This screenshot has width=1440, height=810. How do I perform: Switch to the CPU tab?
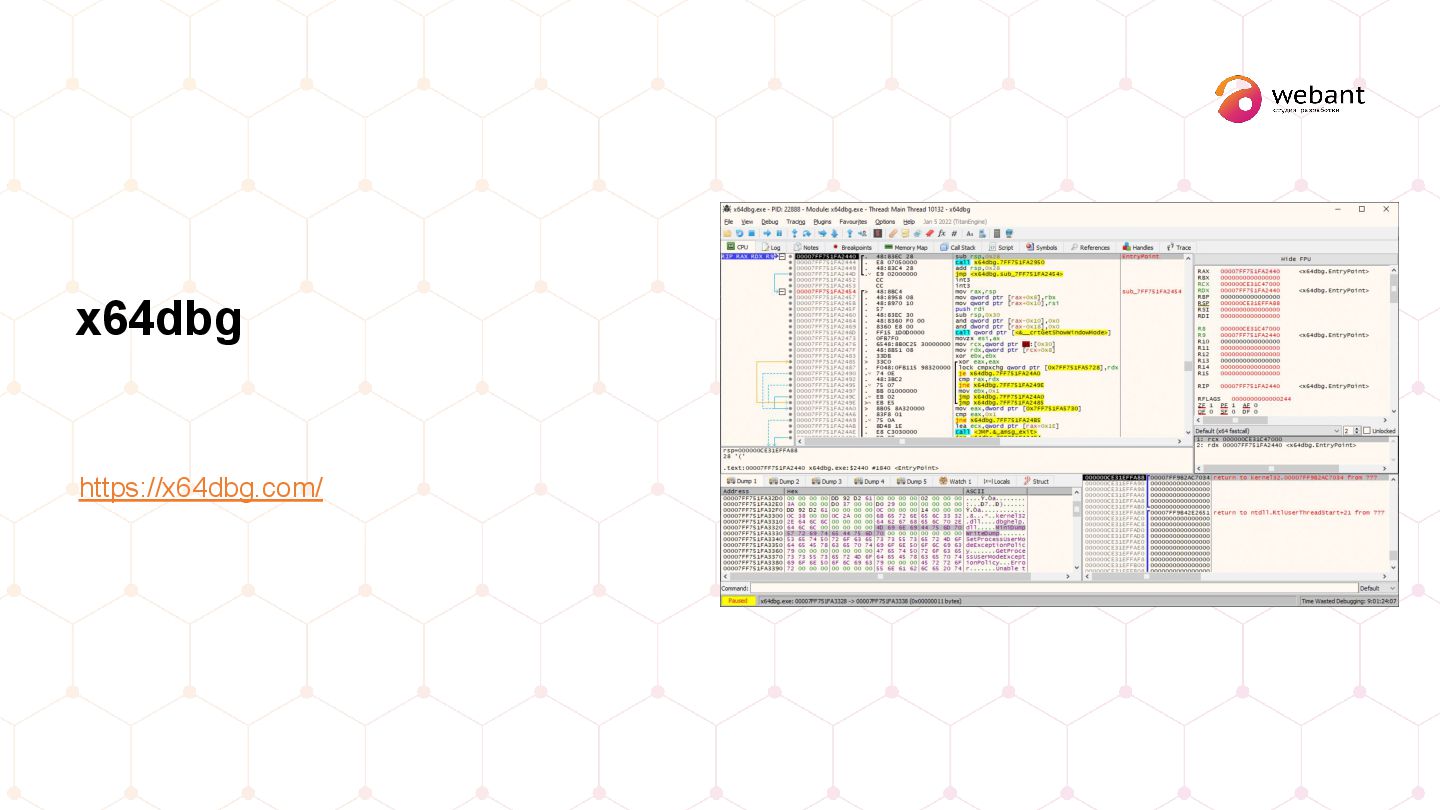pos(738,247)
